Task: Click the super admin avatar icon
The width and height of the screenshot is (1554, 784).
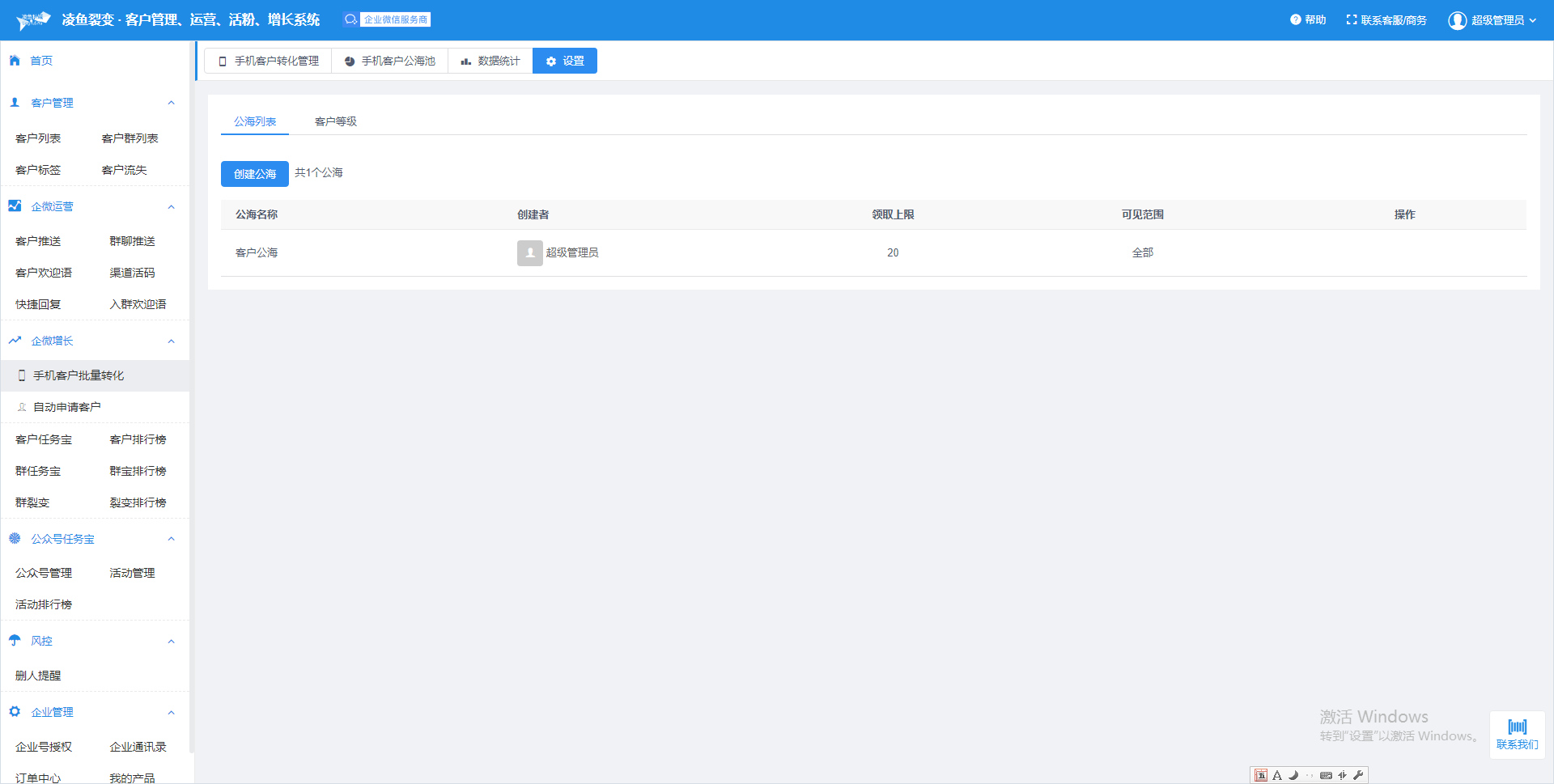Action: [1457, 20]
